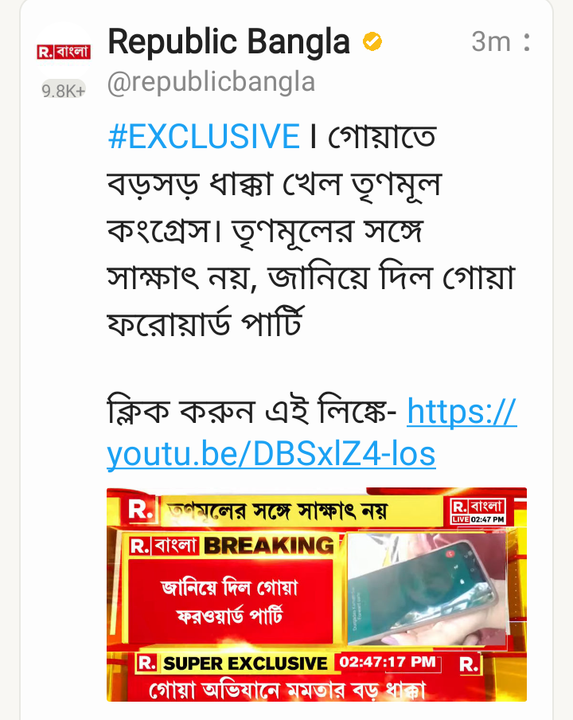Open the @republicbangla handle
Image resolution: width=573 pixels, height=720 pixels.
tap(211, 82)
